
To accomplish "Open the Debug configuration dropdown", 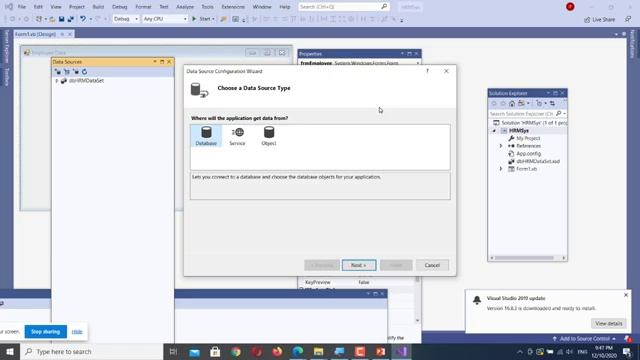I will [x=126, y=19].
